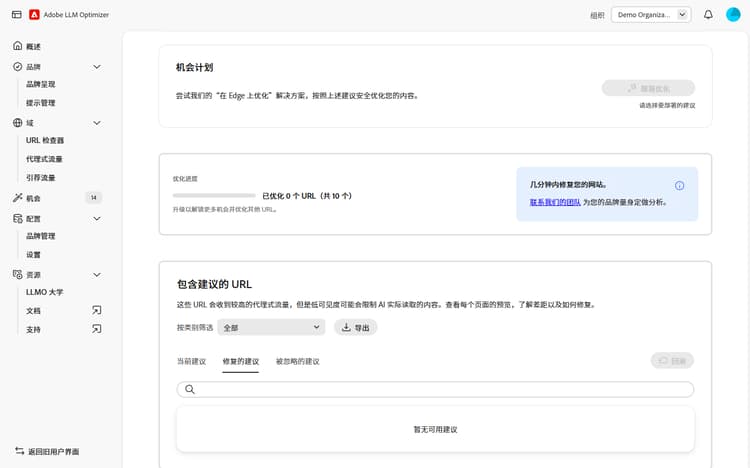Click the switch icon beside 返回旧用户界面
This screenshot has height=468, width=750.
pyautogui.click(x=20, y=451)
